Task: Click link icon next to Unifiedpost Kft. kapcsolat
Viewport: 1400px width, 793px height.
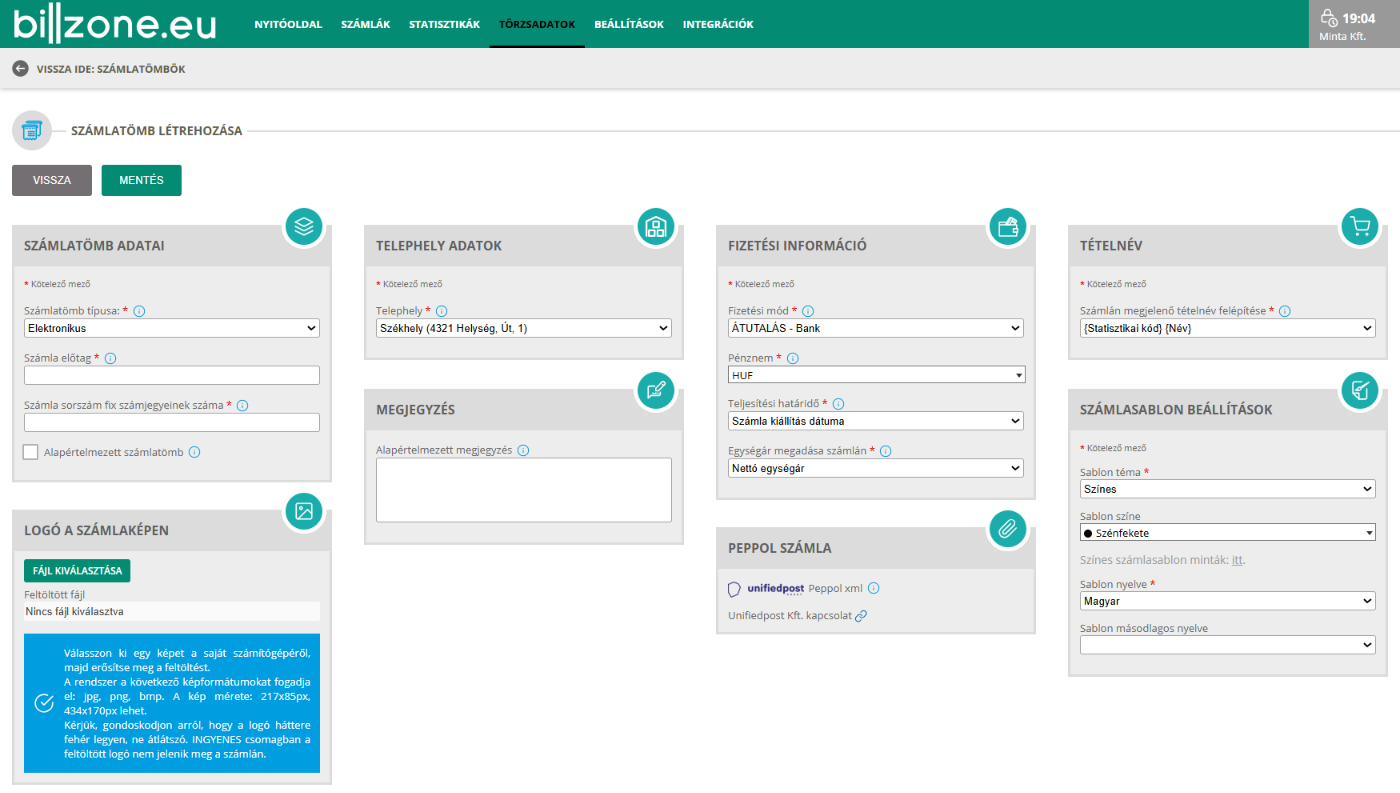Action: coord(861,616)
